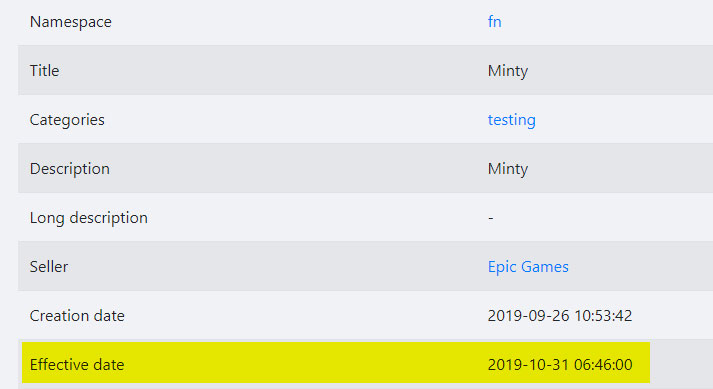Click the Minty title value

click(508, 71)
